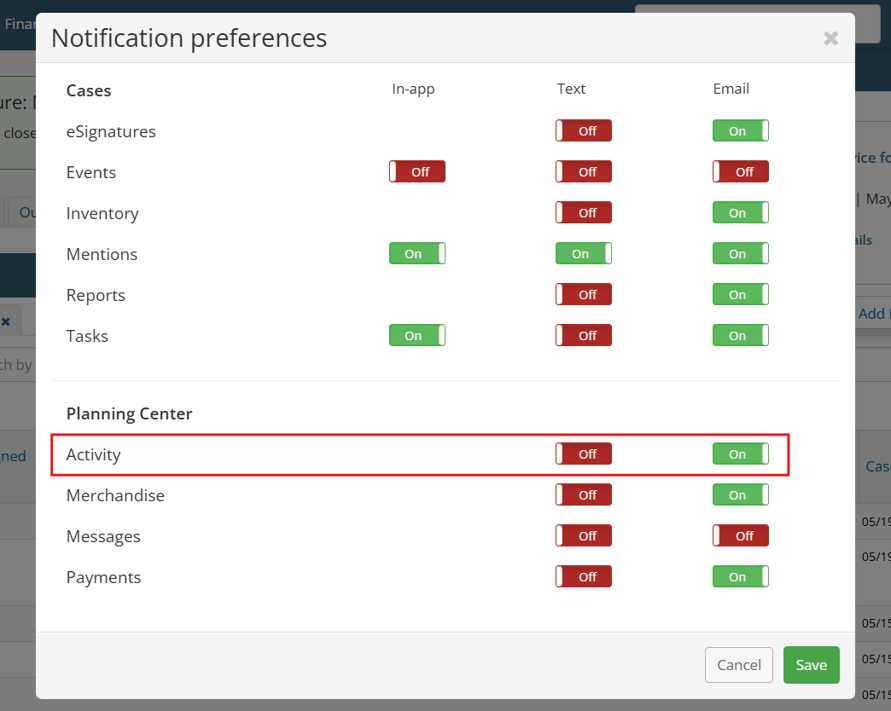Enable Payments Text notifications
The image size is (891, 711).
pos(583,577)
